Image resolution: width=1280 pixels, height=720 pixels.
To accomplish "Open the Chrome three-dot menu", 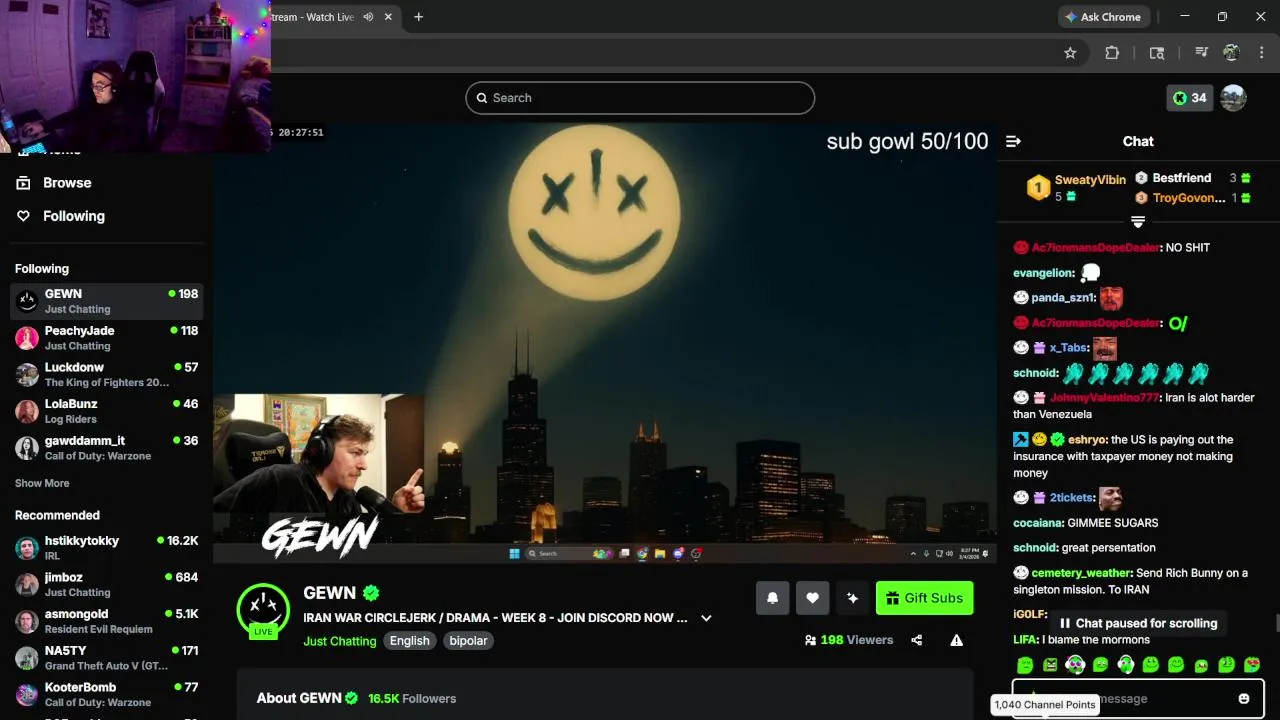I will pyautogui.click(x=1260, y=53).
